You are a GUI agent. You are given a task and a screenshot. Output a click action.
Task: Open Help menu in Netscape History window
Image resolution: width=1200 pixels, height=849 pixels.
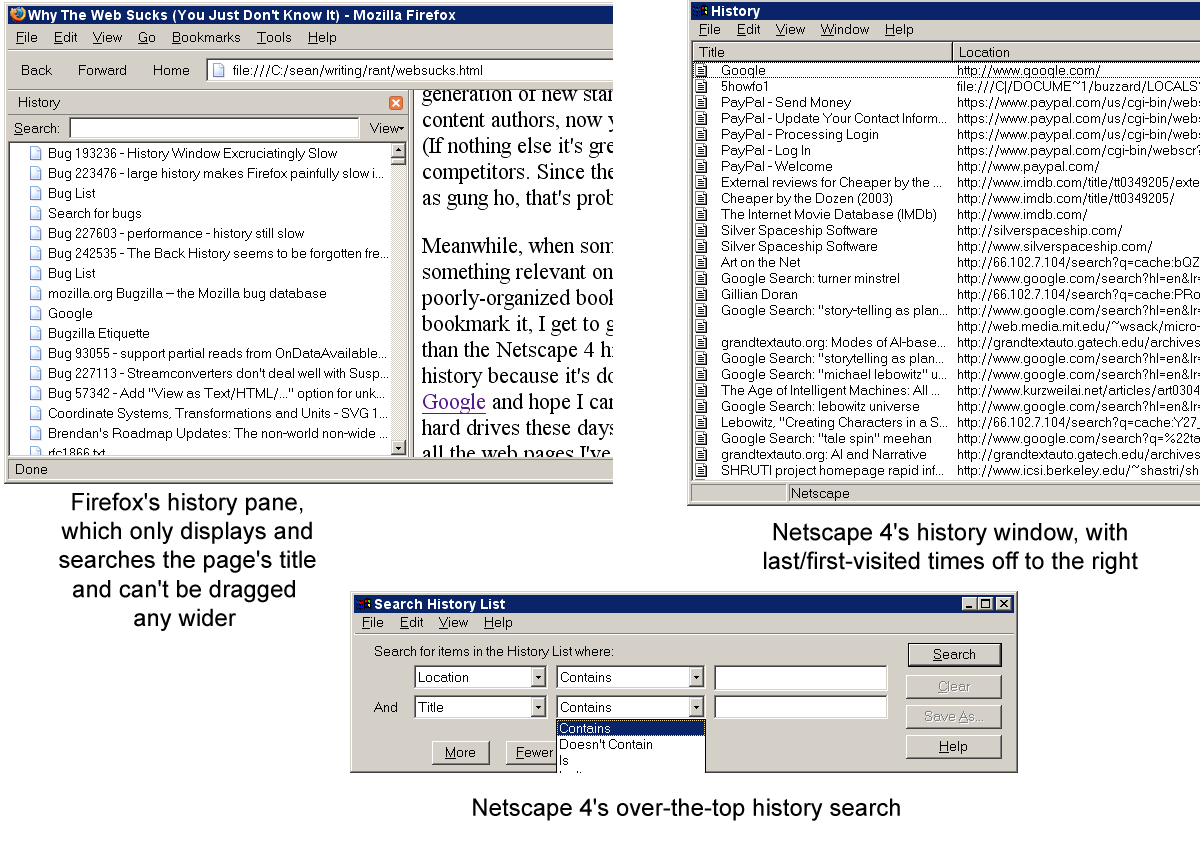pos(899,29)
